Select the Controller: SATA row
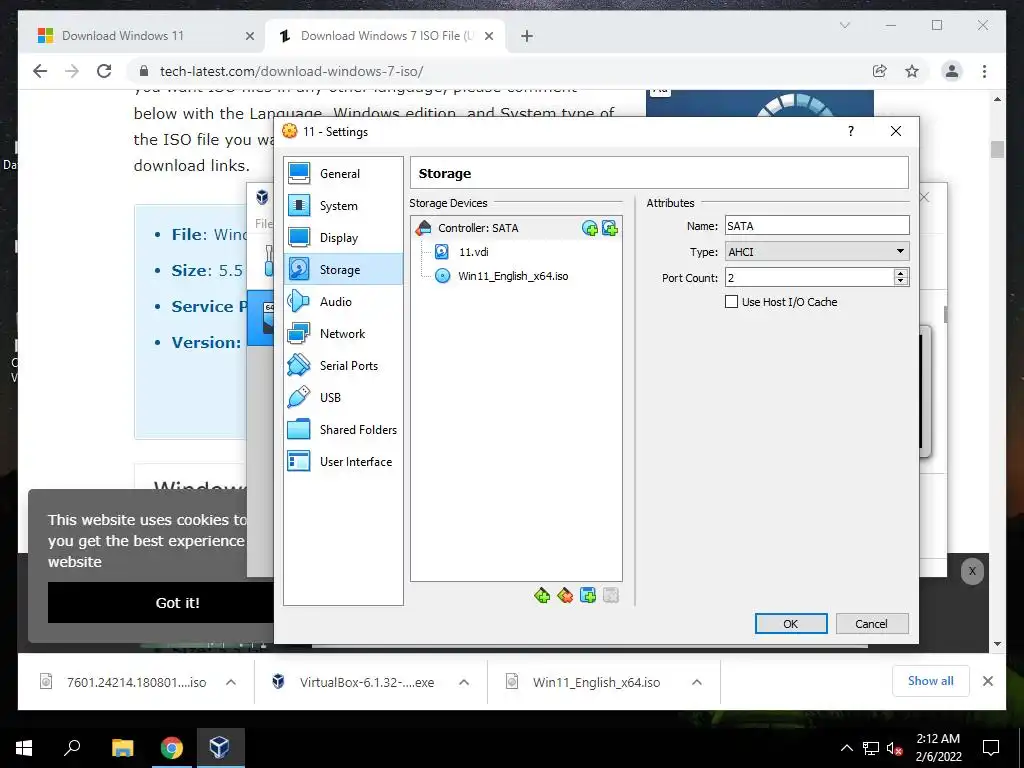This screenshot has width=1024, height=768. [x=516, y=228]
